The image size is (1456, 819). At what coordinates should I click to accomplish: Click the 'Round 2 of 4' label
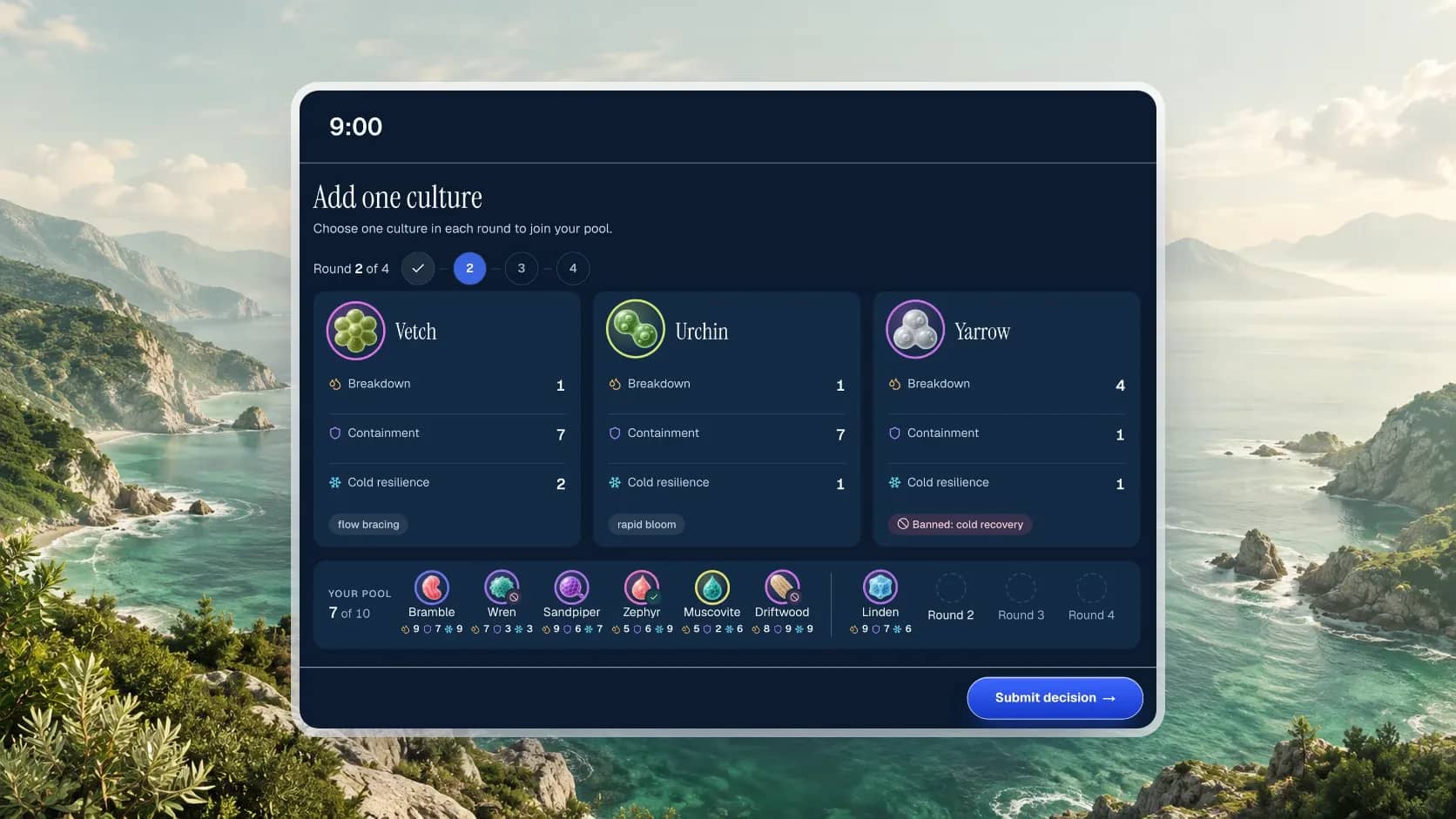(351, 269)
